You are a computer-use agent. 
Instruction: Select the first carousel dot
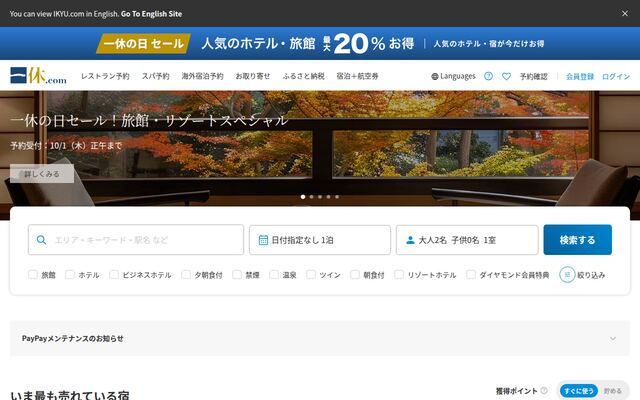pos(303,197)
